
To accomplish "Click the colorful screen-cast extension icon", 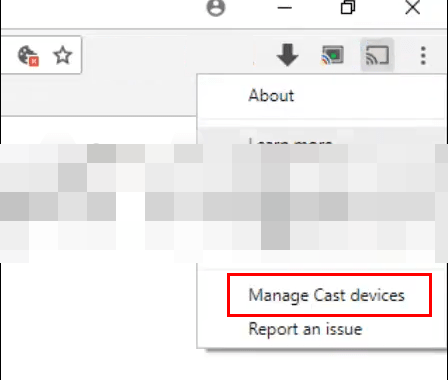I will tap(332, 55).
